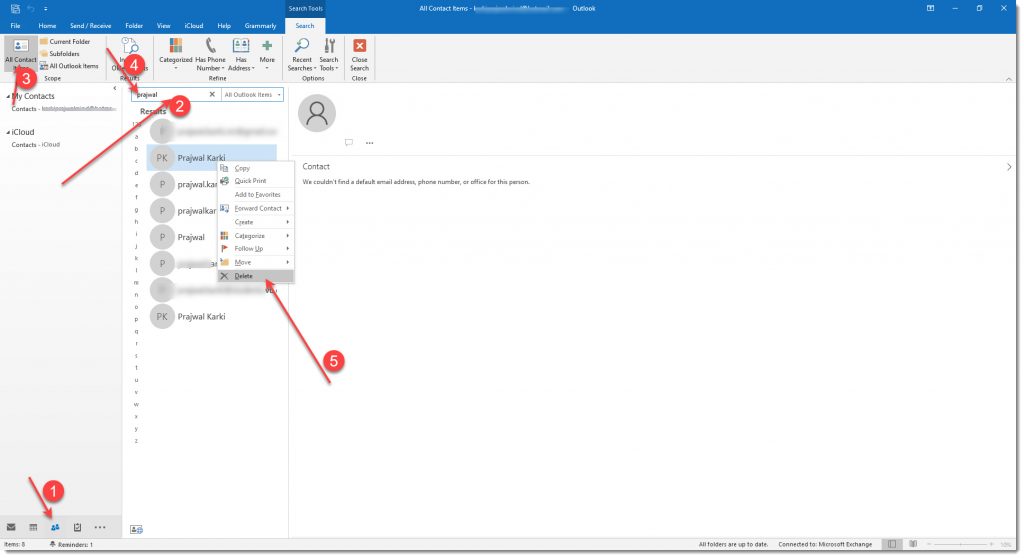The width and height of the screenshot is (1024, 558).
Task: Expand the Contact section chevron
Action: (x=1009, y=167)
